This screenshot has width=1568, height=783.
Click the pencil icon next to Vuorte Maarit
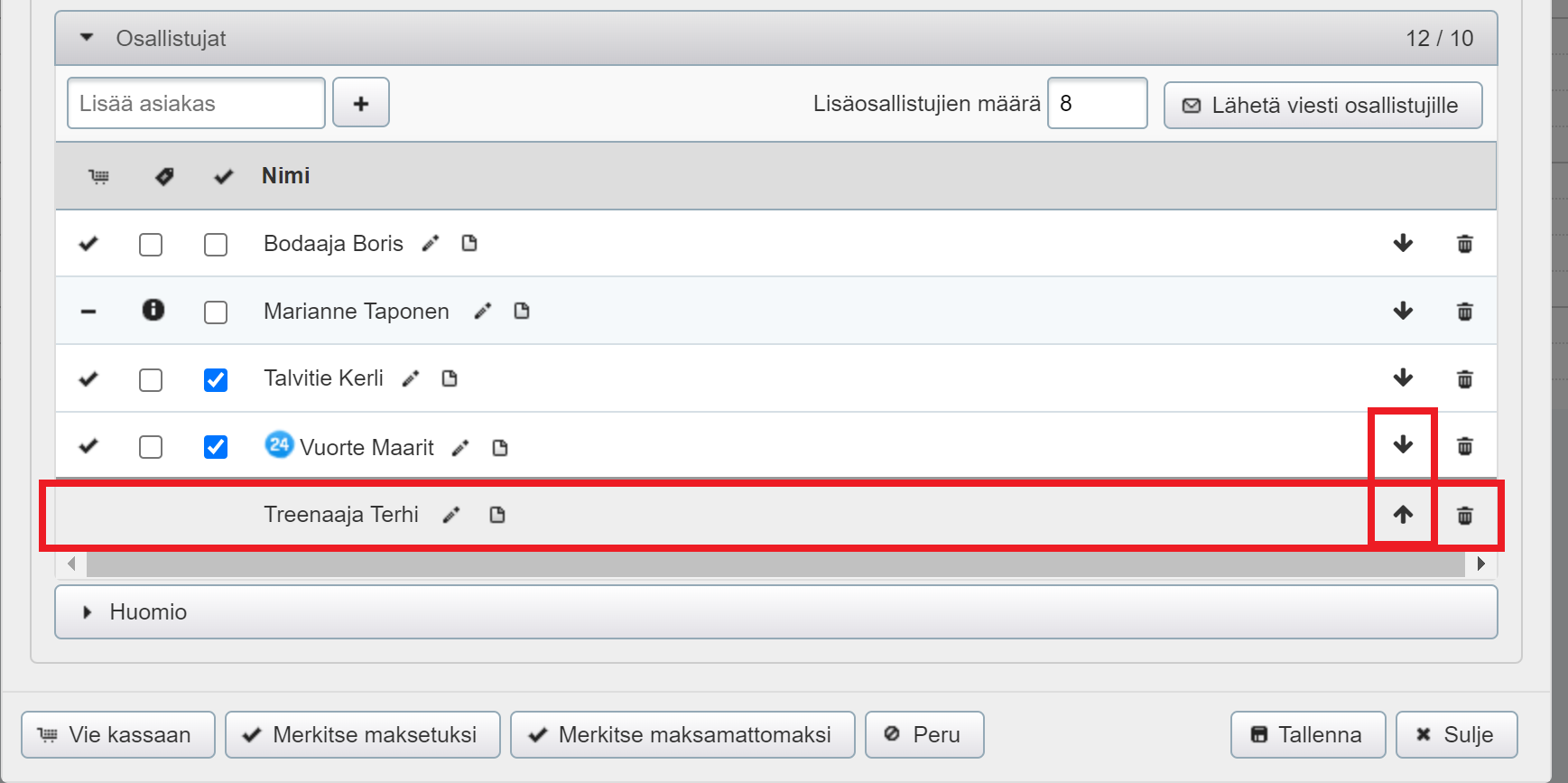[460, 448]
